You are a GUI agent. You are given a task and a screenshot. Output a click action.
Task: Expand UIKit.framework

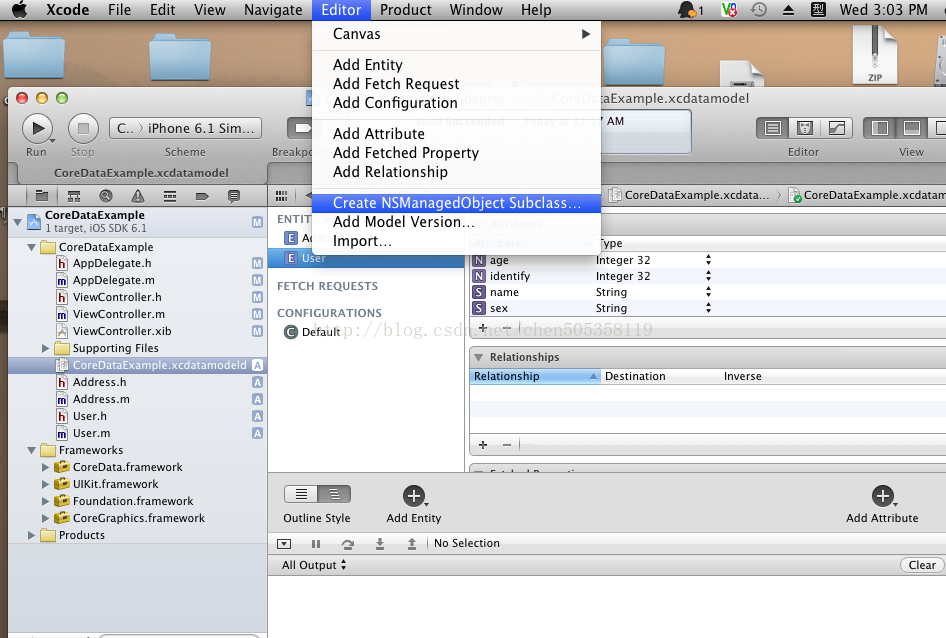[45, 484]
